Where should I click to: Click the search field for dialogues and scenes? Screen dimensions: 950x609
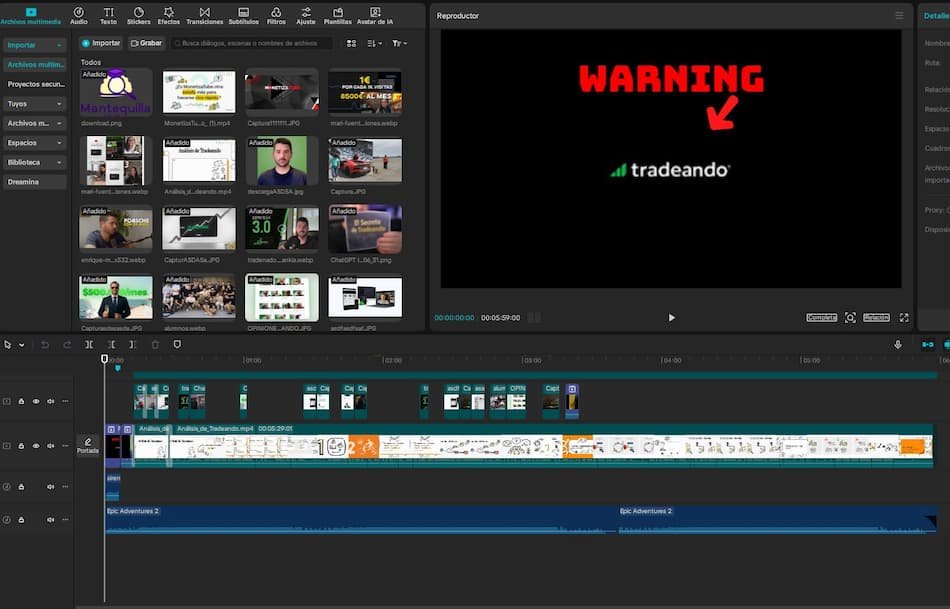point(250,43)
